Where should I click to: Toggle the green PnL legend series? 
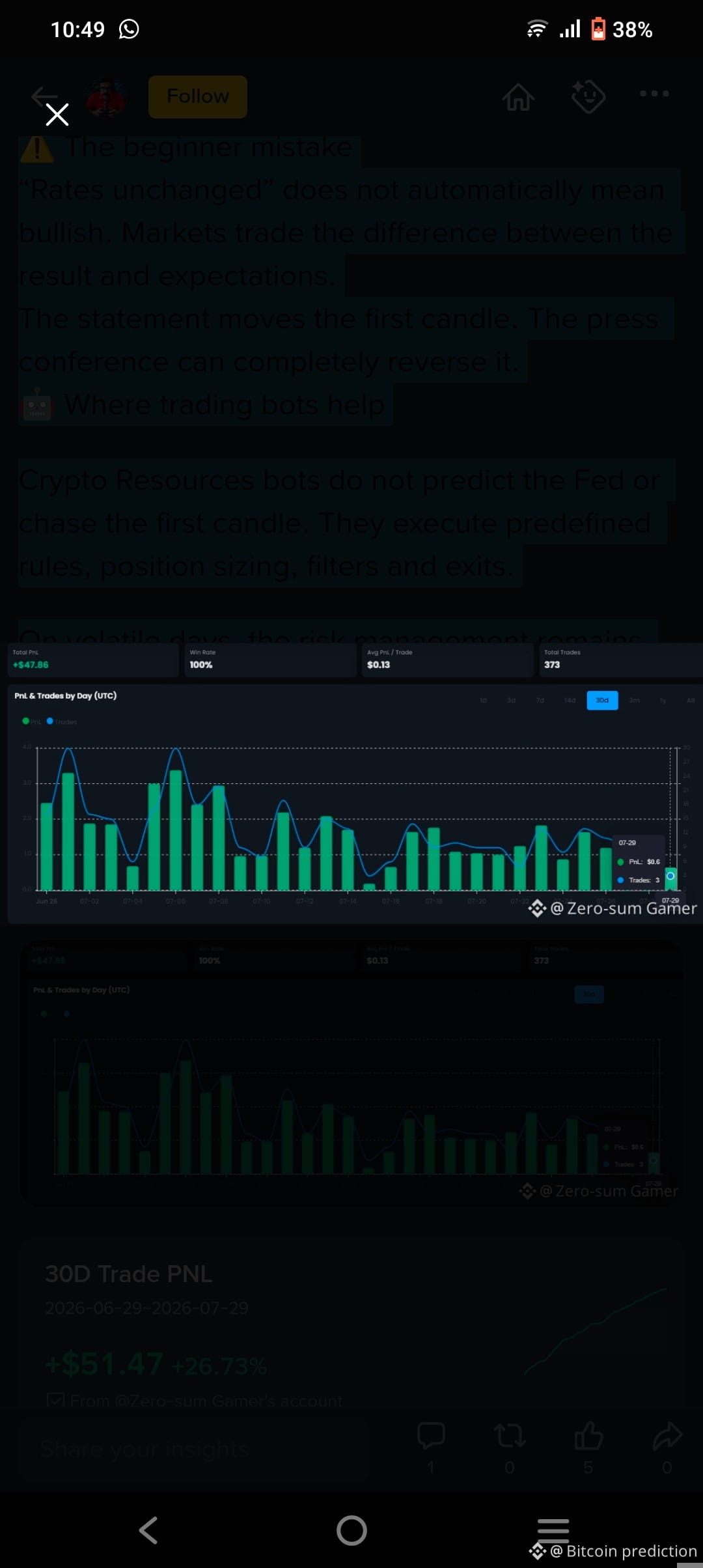(31, 721)
